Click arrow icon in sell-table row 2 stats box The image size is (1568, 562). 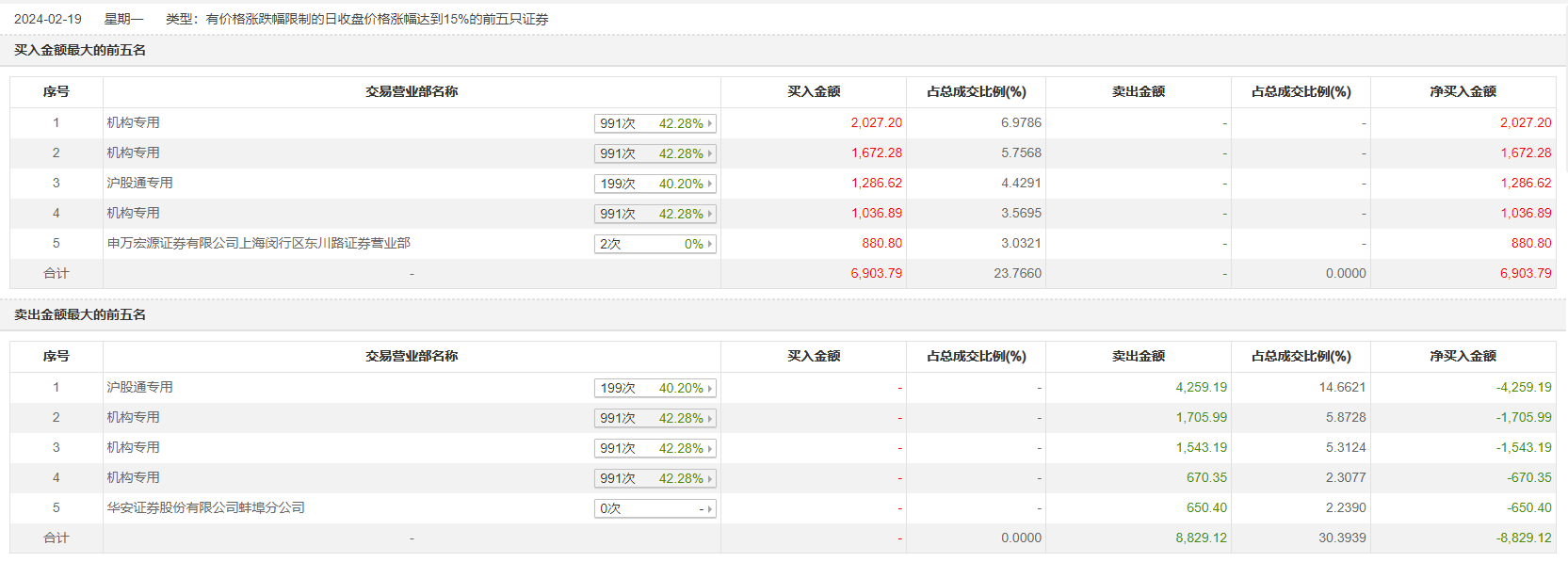point(710,418)
